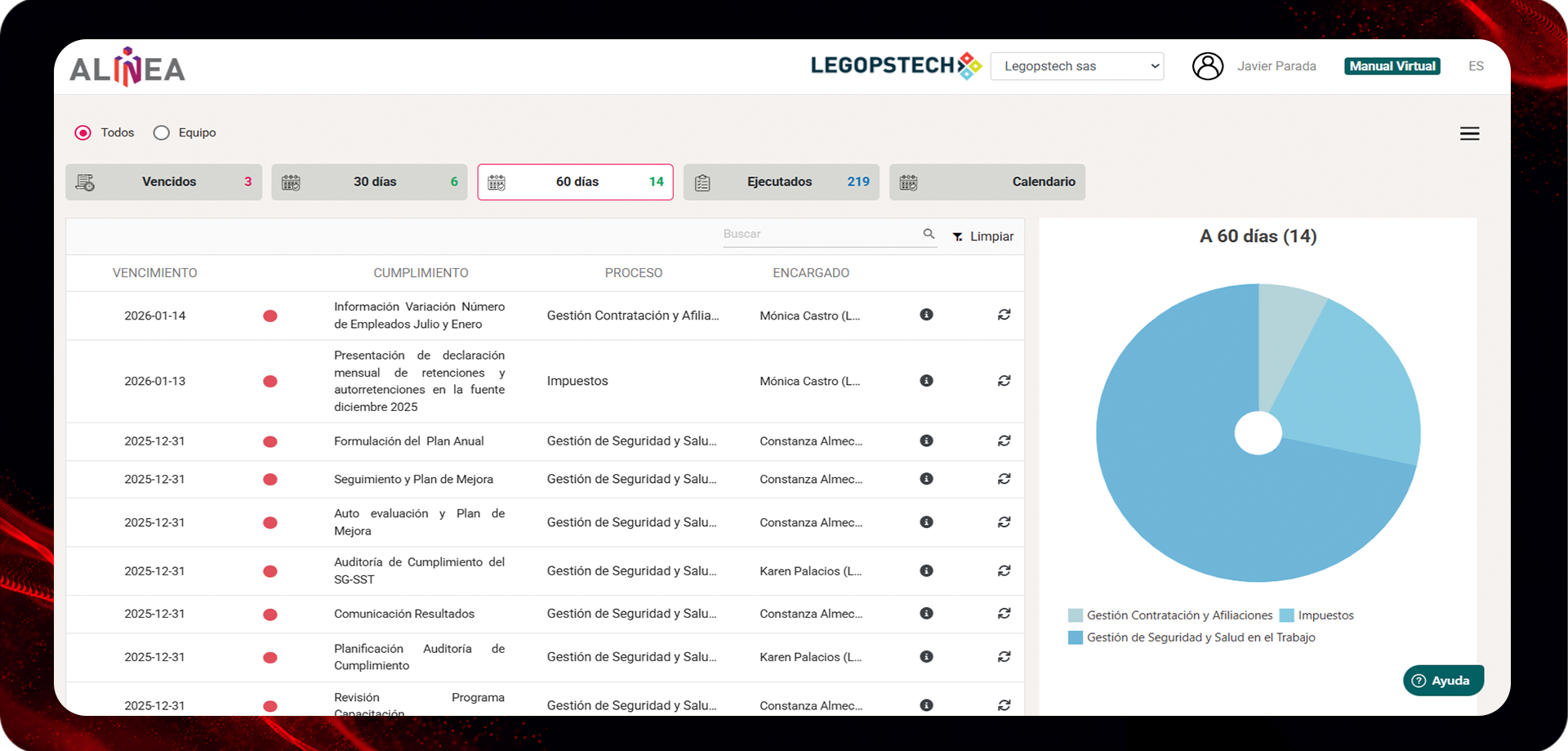
Task: Open the ES language selector
Action: [x=1475, y=66]
